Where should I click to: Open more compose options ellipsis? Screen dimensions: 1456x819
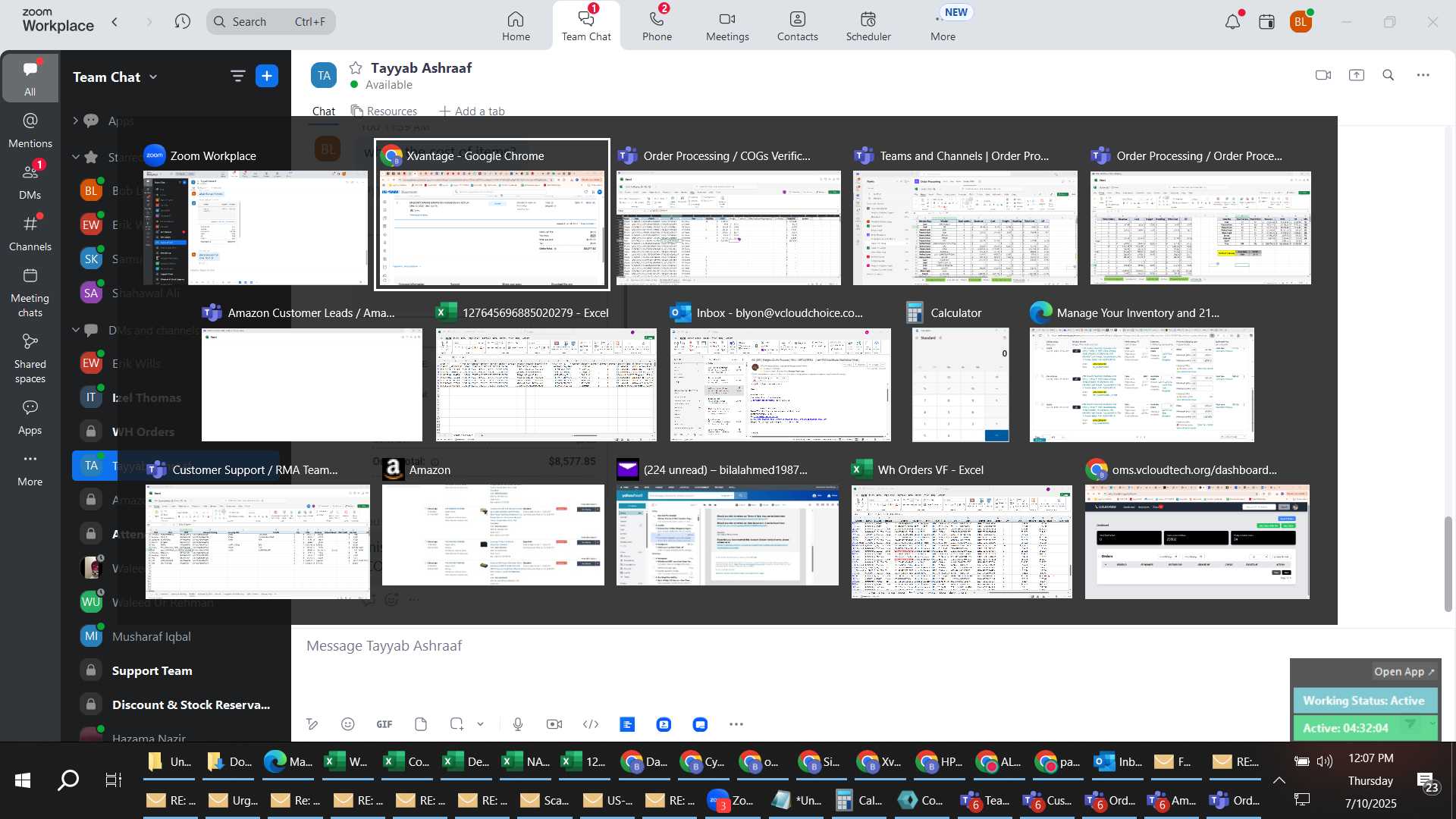736,724
